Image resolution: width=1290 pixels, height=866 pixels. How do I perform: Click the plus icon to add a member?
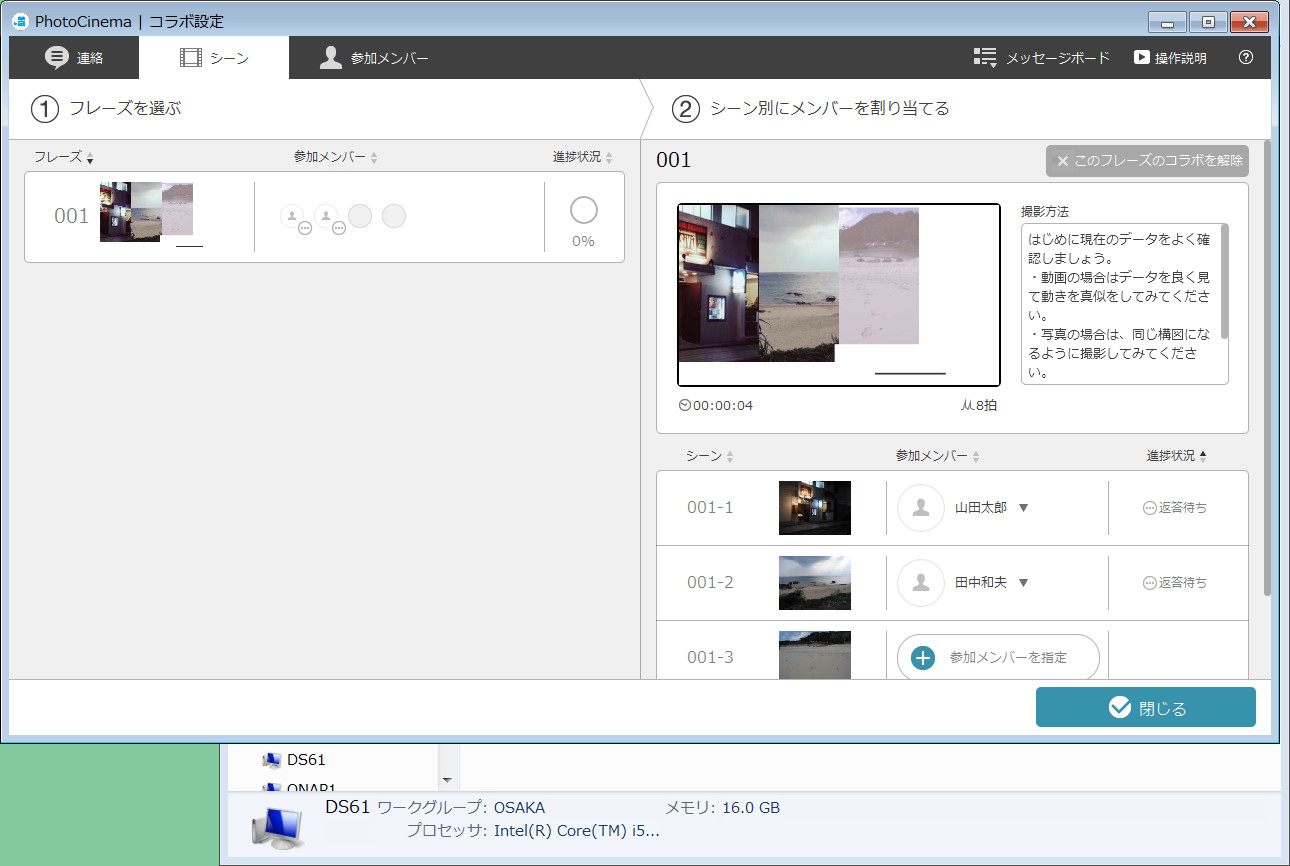point(921,657)
